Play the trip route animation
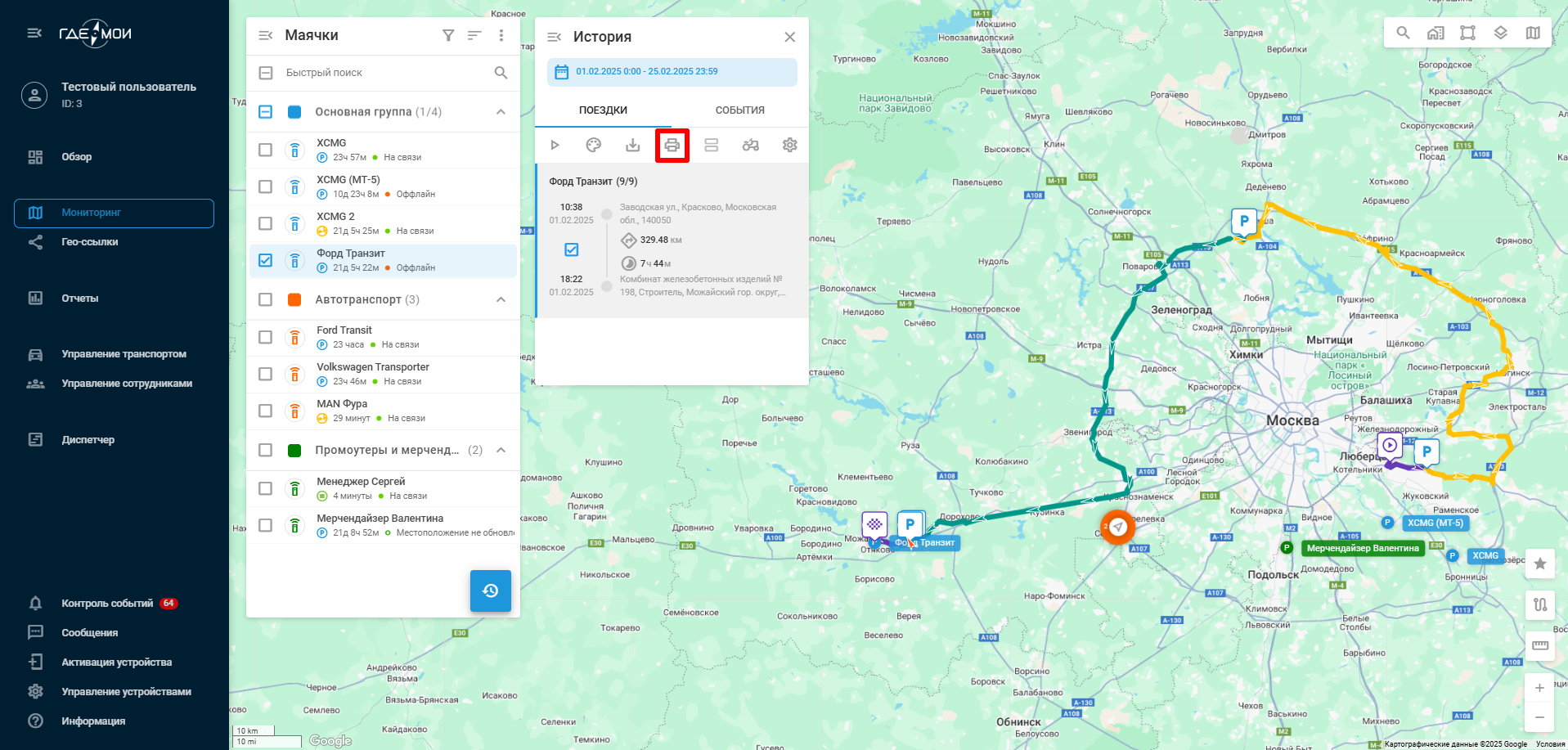 point(555,146)
